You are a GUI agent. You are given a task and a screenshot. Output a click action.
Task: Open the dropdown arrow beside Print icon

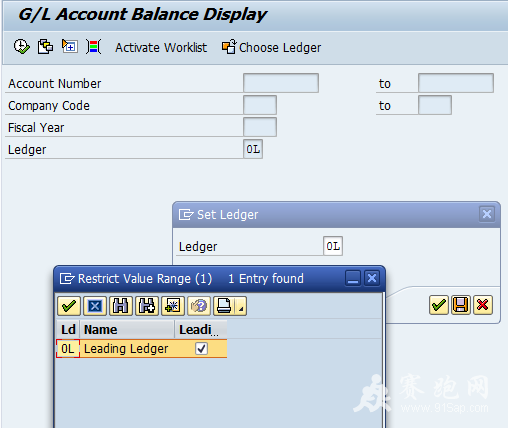coord(241,306)
